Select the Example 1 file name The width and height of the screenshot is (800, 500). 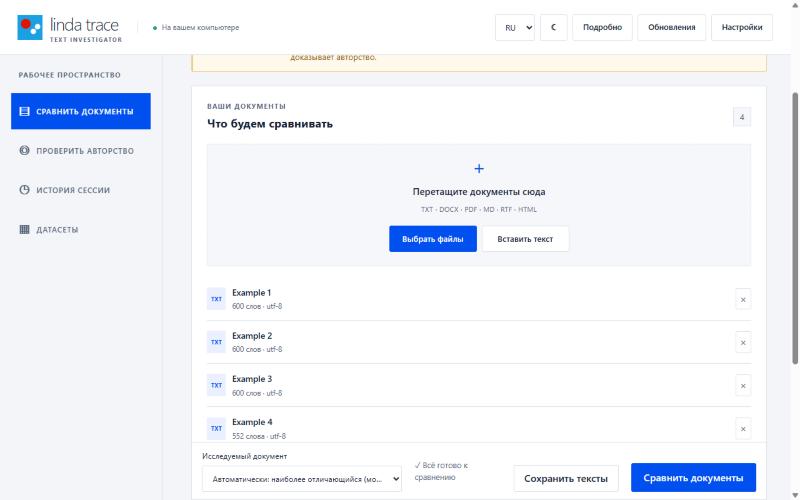pyautogui.click(x=252, y=293)
